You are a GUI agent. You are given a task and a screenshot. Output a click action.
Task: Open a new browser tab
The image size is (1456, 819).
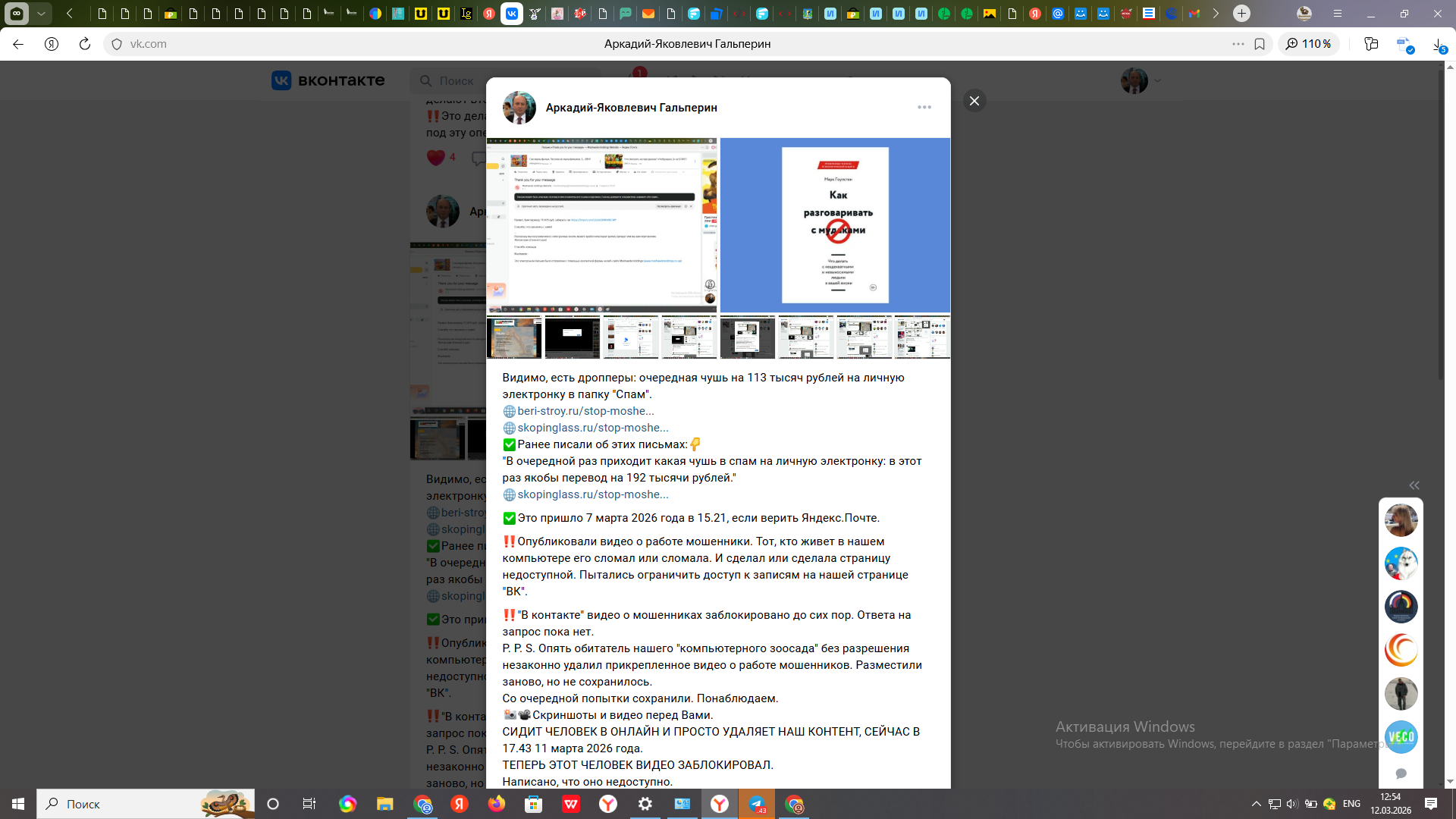tap(1241, 14)
